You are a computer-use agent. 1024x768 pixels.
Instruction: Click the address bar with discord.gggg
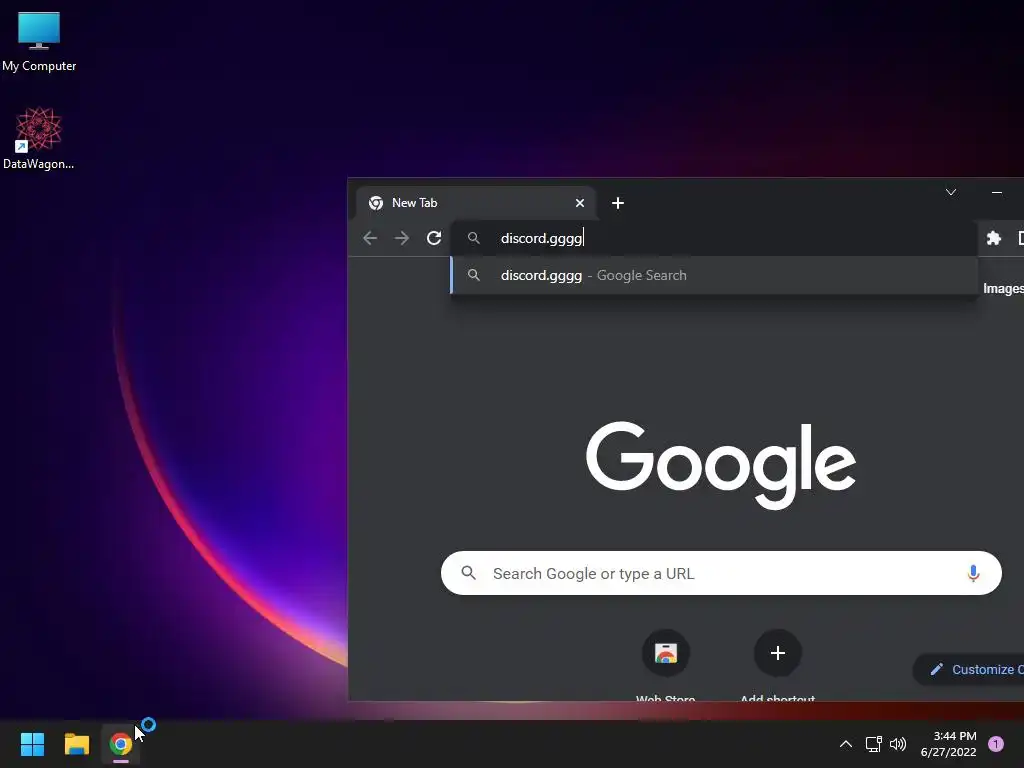[x=714, y=238]
